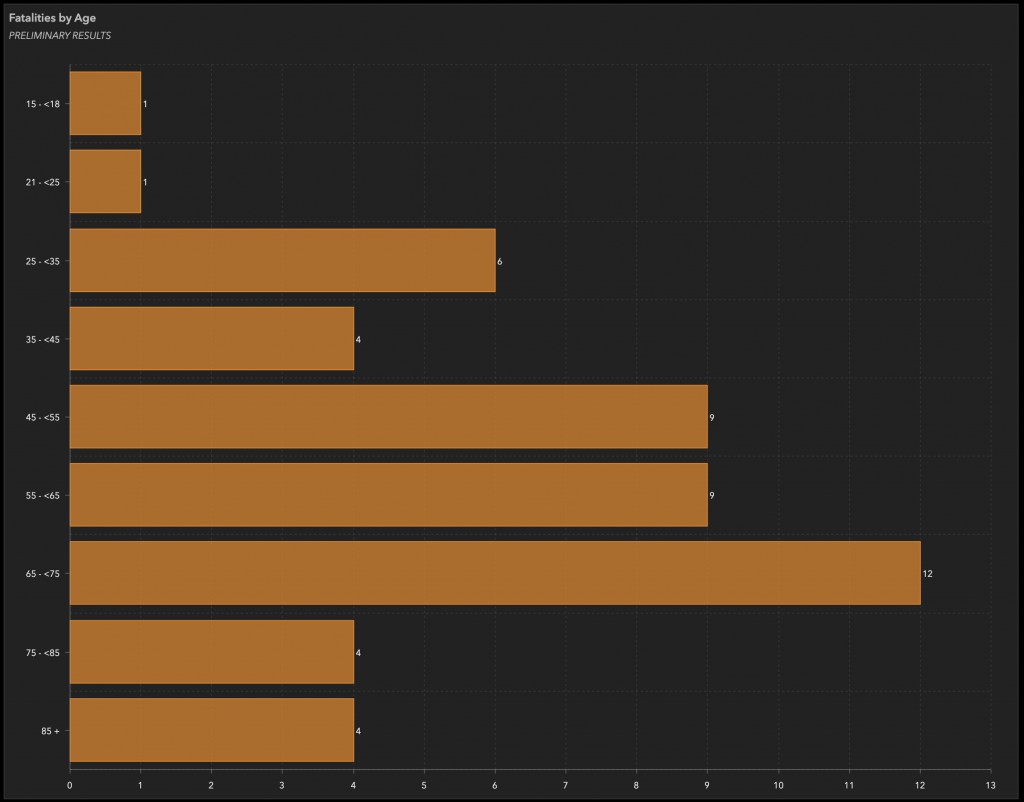Viewport: 1024px width, 802px height.
Task: Click the PRELIMINARY RESULTS subtitle text
Action: click(59, 36)
